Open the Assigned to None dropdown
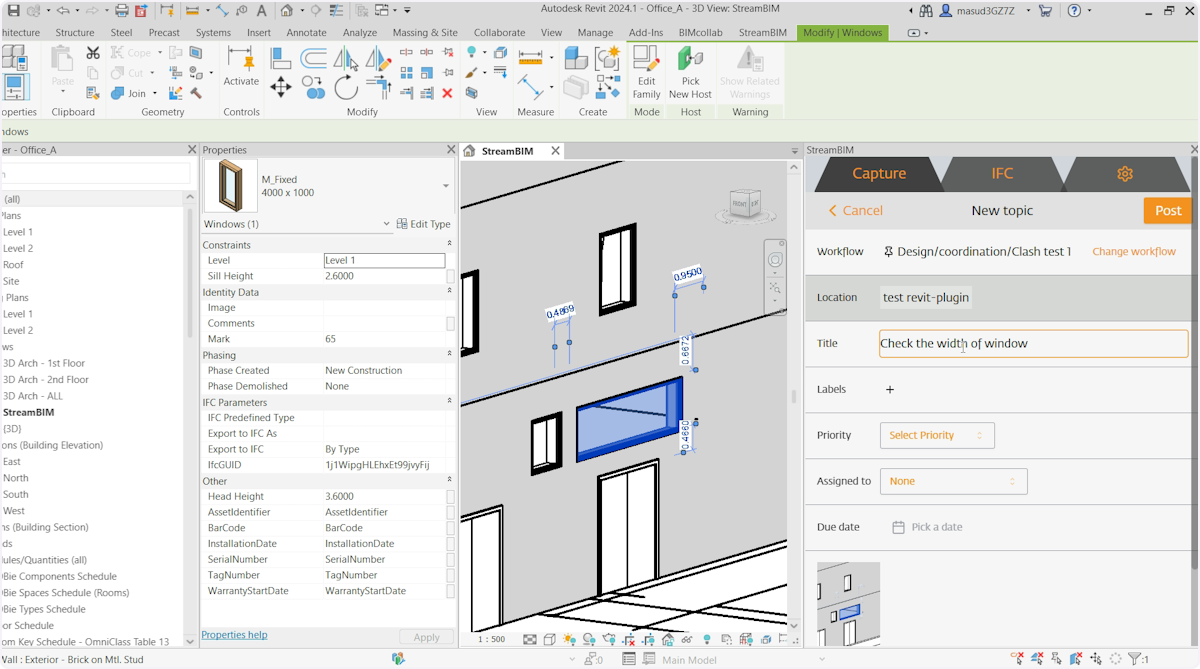Image resolution: width=1200 pixels, height=669 pixels. [953, 481]
